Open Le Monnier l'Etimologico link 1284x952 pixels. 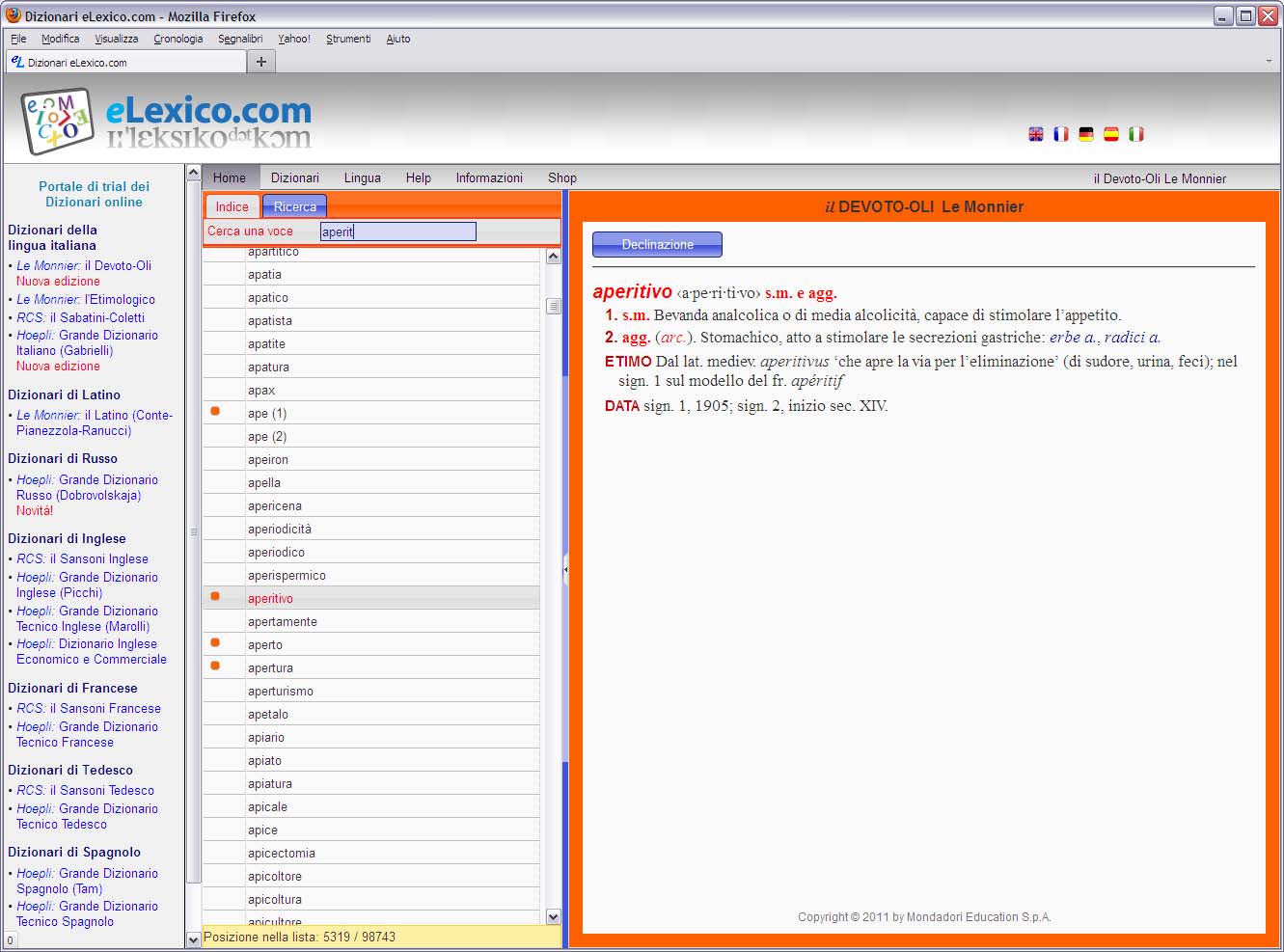(86, 299)
